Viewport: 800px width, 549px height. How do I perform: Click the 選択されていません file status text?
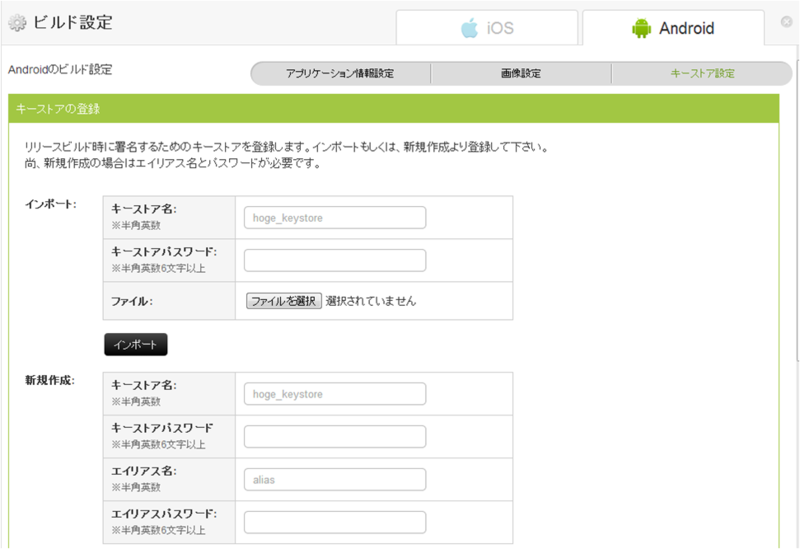371,301
